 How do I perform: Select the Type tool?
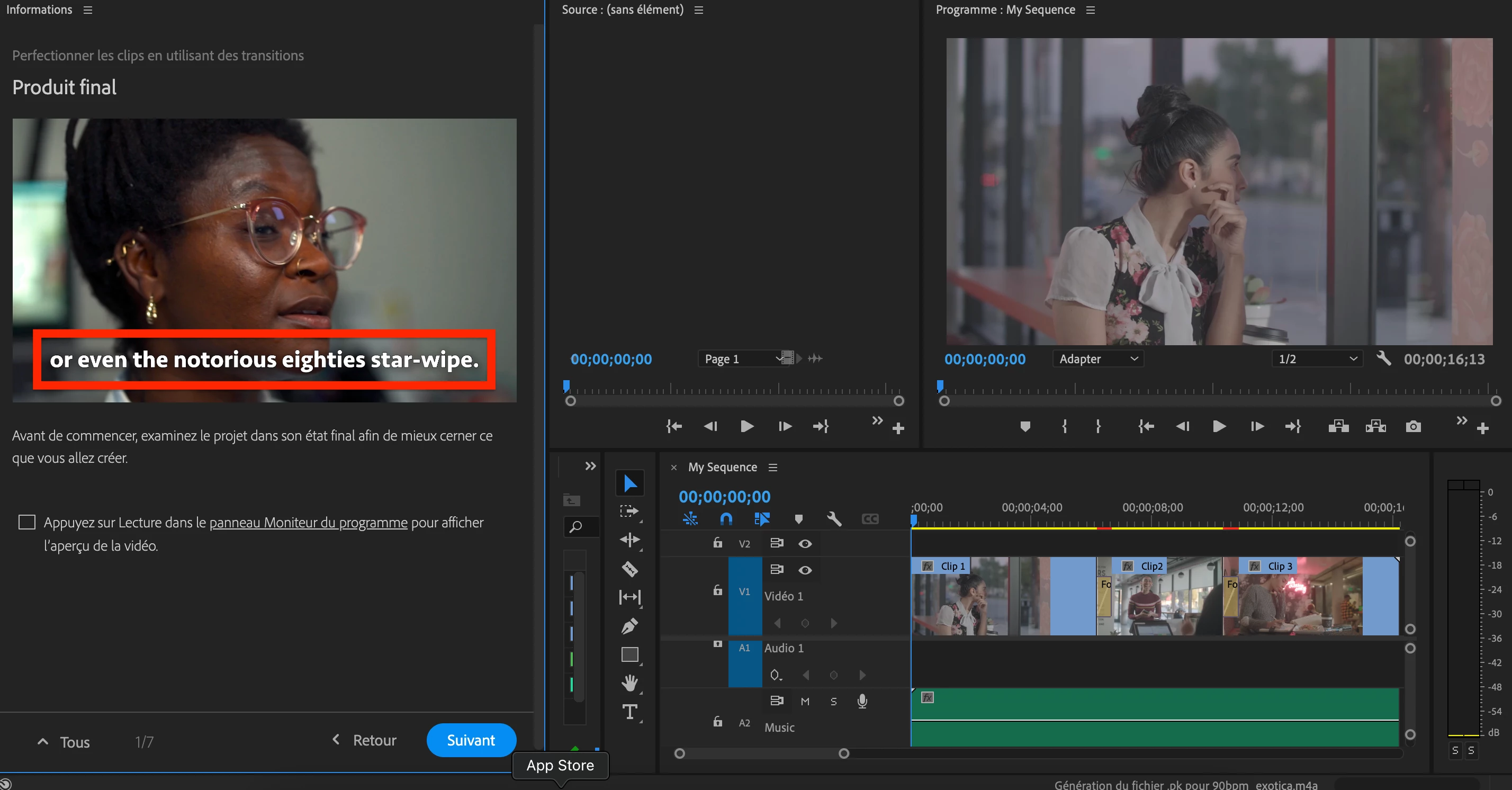629,711
